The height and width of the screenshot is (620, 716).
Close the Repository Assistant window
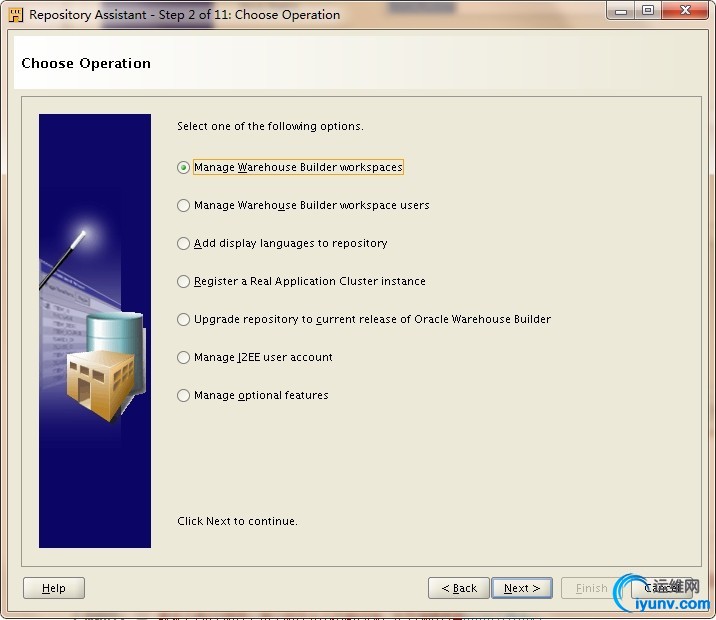click(x=684, y=11)
